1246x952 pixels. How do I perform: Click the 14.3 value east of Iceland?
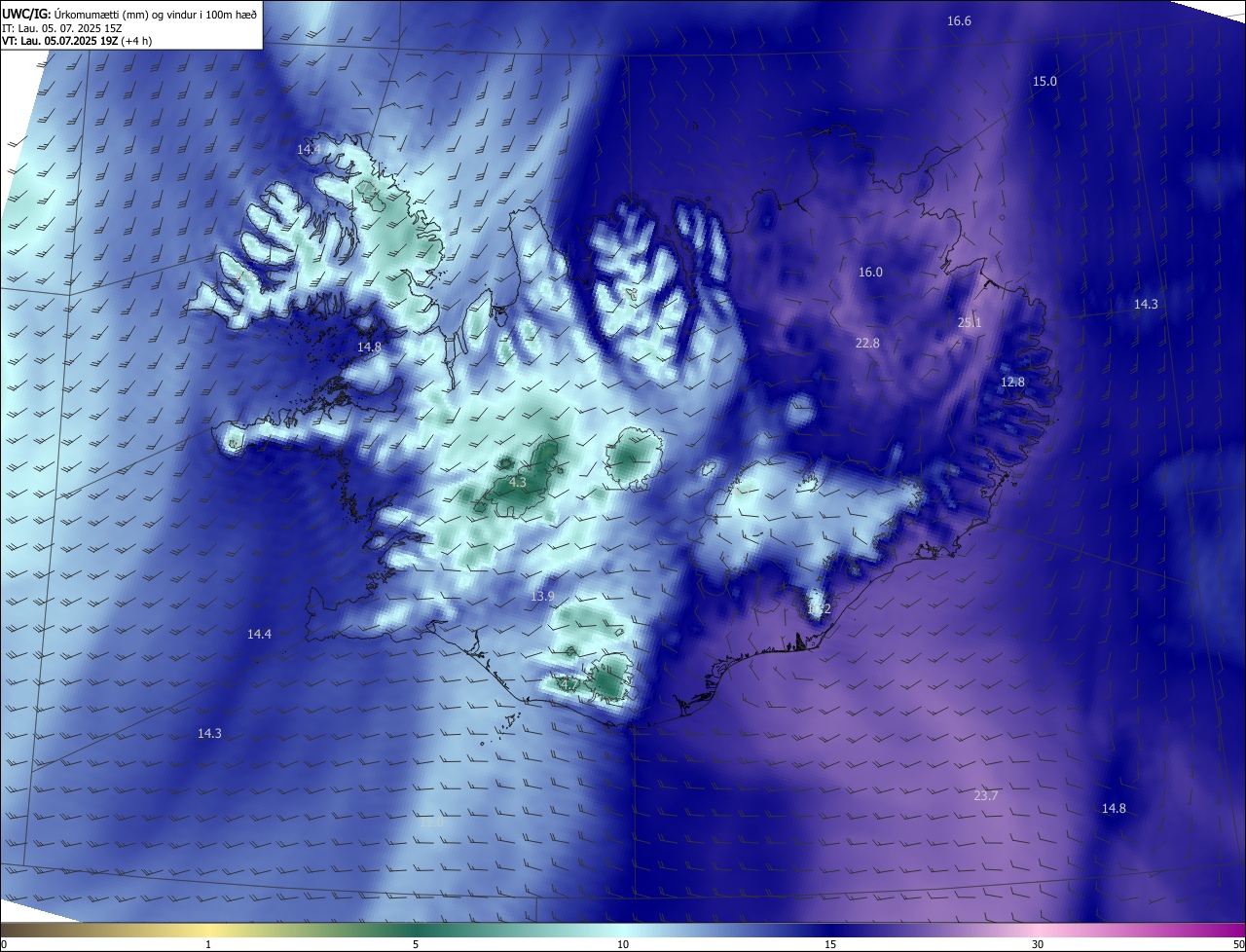pyautogui.click(x=1146, y=305)
